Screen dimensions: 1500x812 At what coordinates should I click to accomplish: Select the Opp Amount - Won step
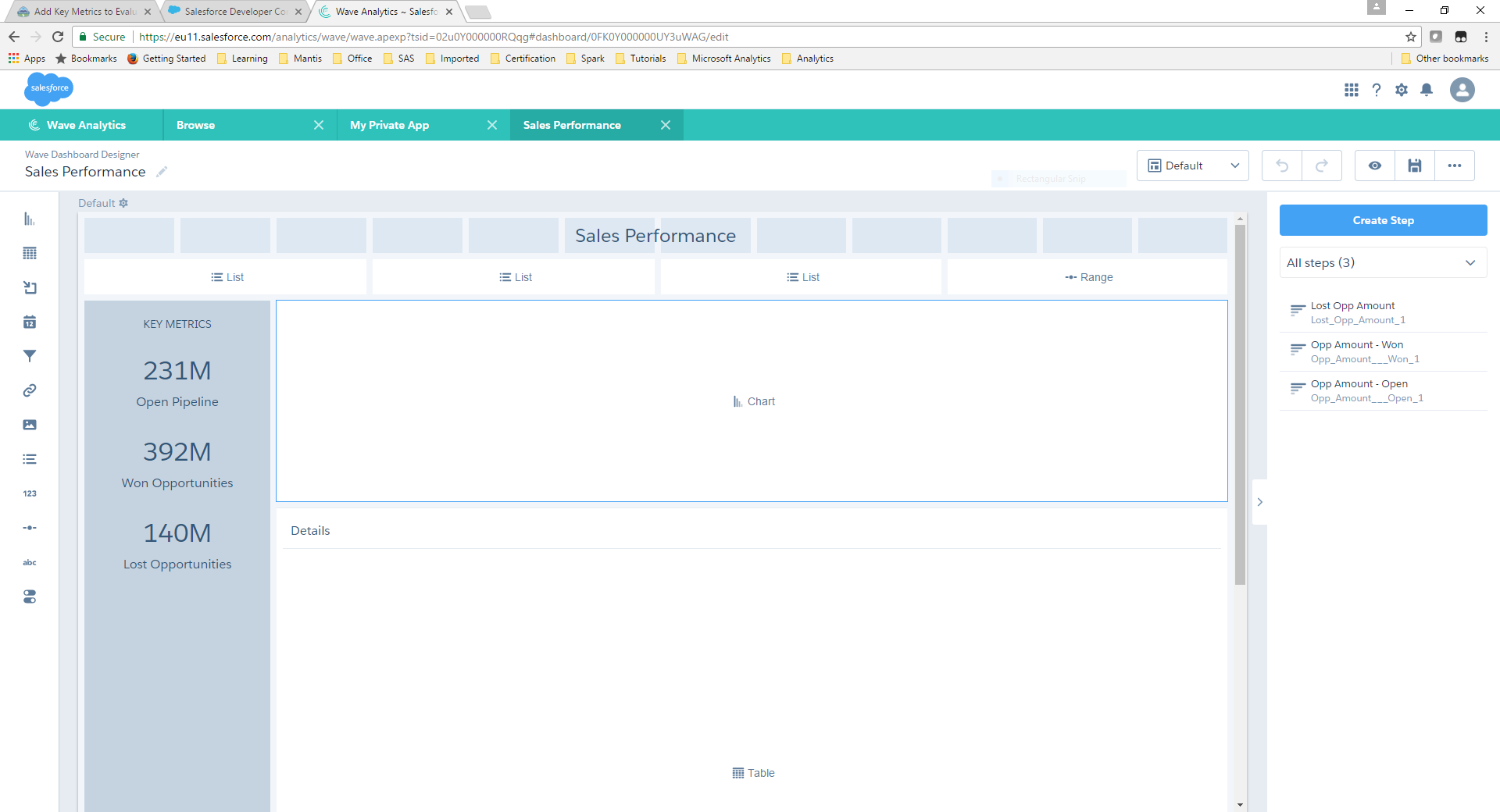pyautogui.click(x=1383, y=351)
